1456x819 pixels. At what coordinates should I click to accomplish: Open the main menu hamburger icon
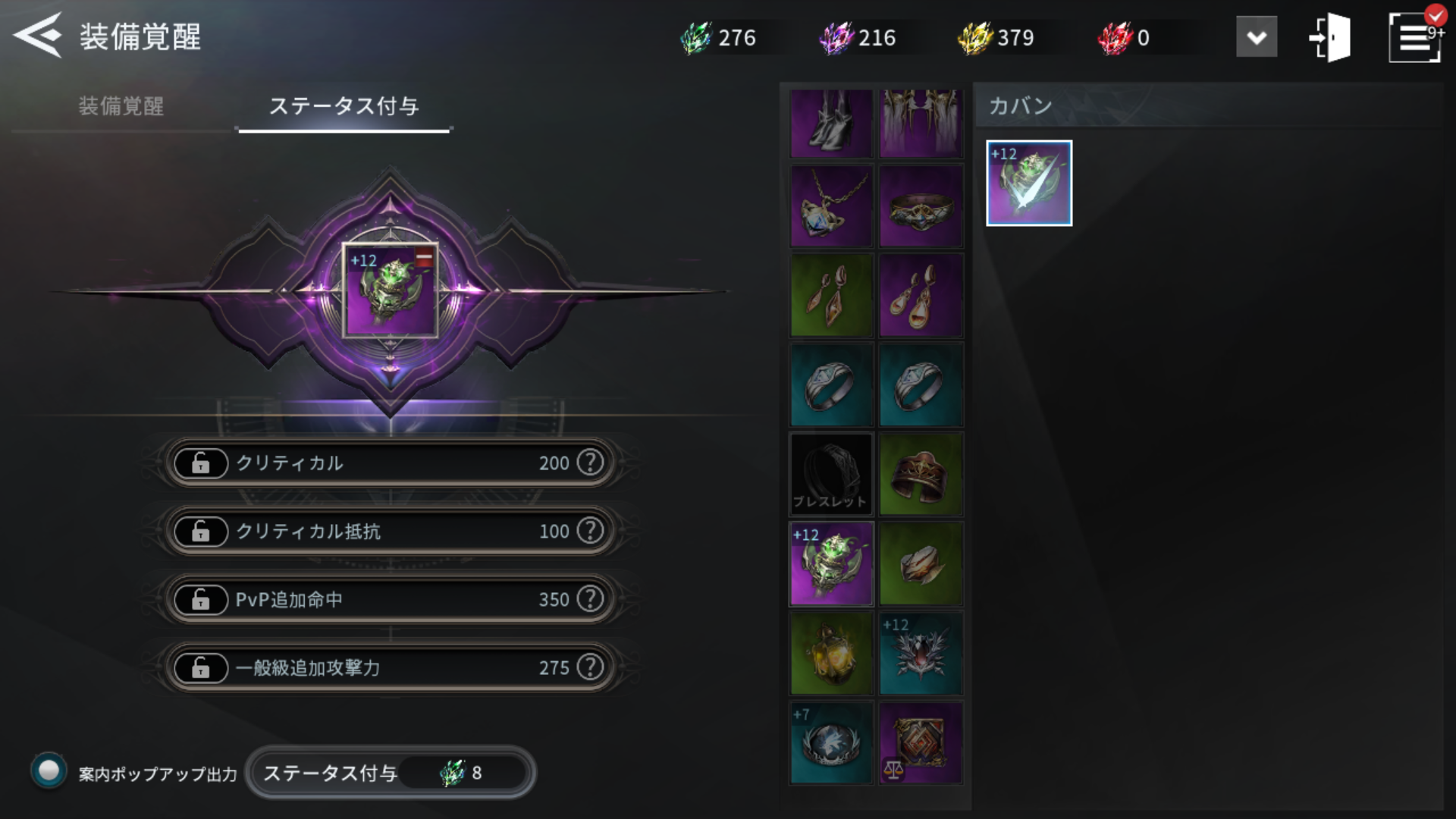coord(1414,37)
